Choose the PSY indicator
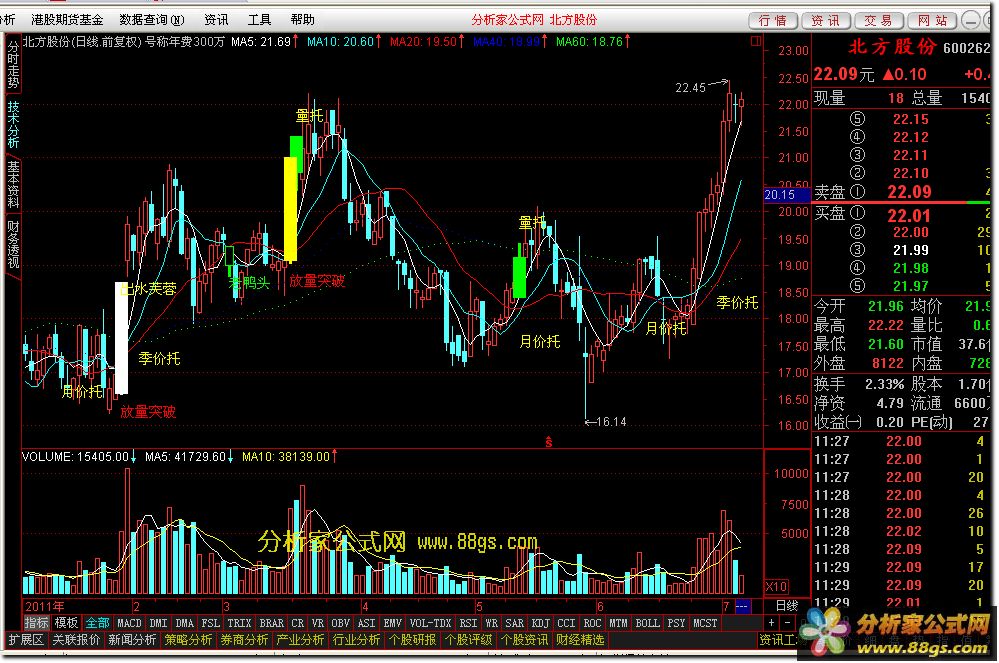Image resolution: width=999 pixels, height=663 pixels. click(x=676, y=623)
